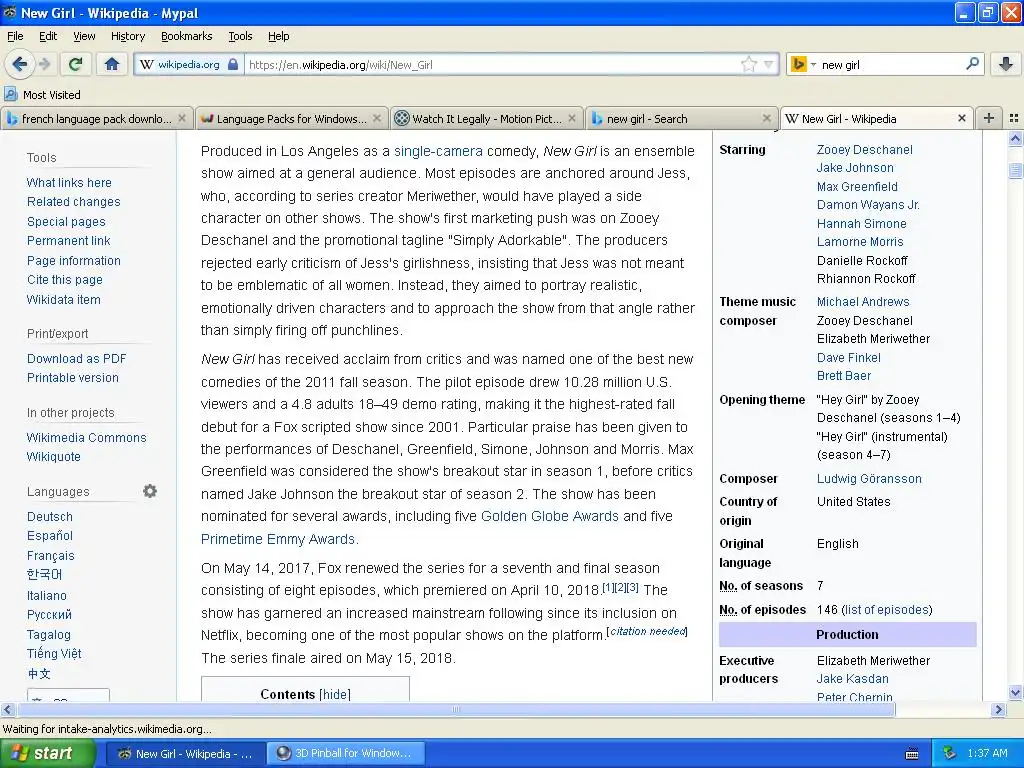Click the address bar URL field
This screenshot has height=768, width=1024.
pos(493,64)
